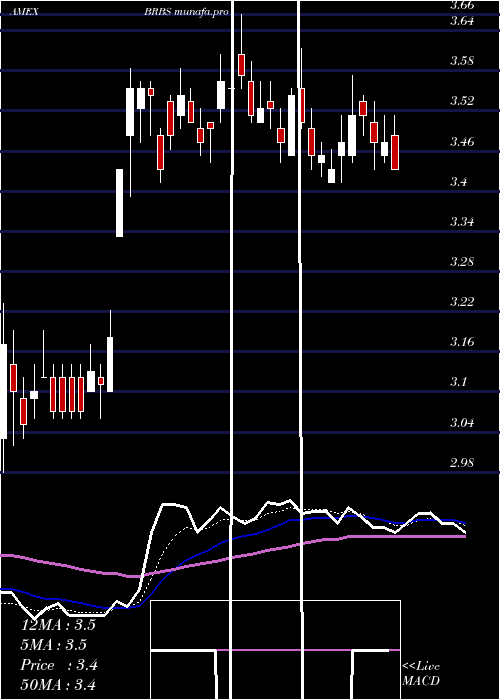Click the 3.4 price axis label
The height and width of the screenshot is (700, 500).
click(458, 182)
